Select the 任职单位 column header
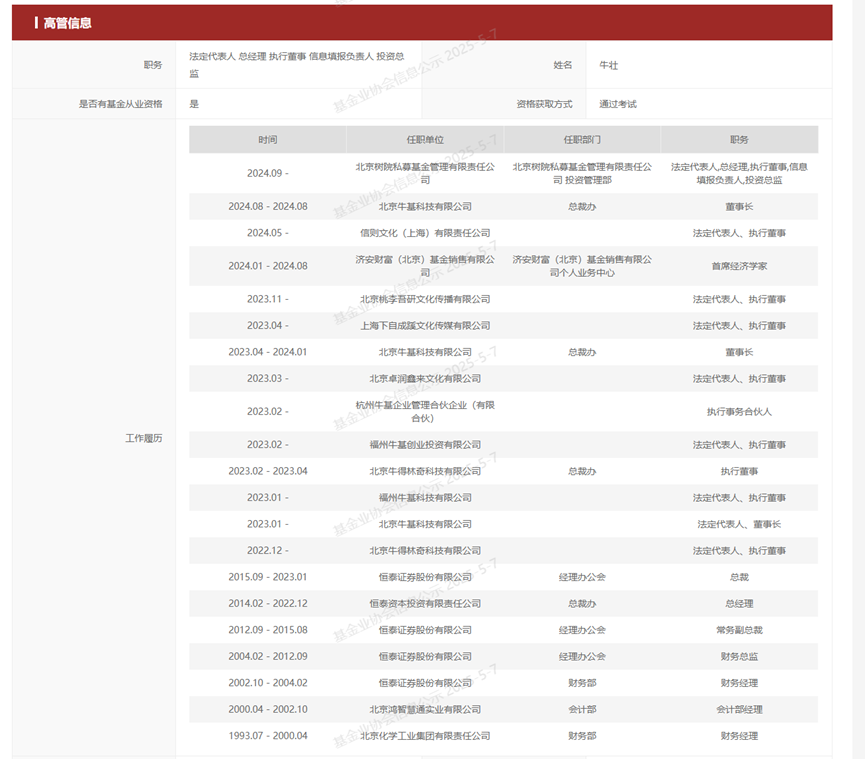The width and height of the screenshot is (865, 759). click(425, 140)
